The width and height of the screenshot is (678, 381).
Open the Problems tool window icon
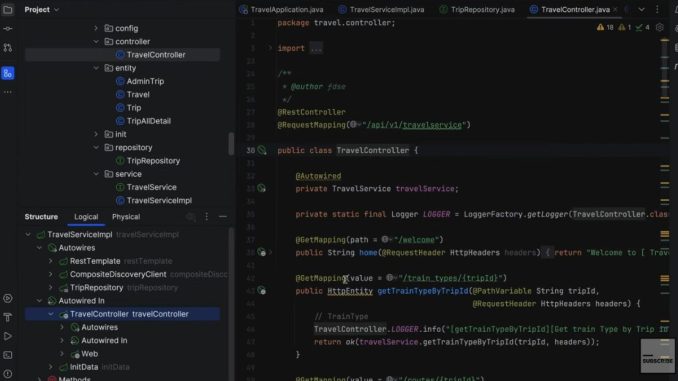[8, 374]
